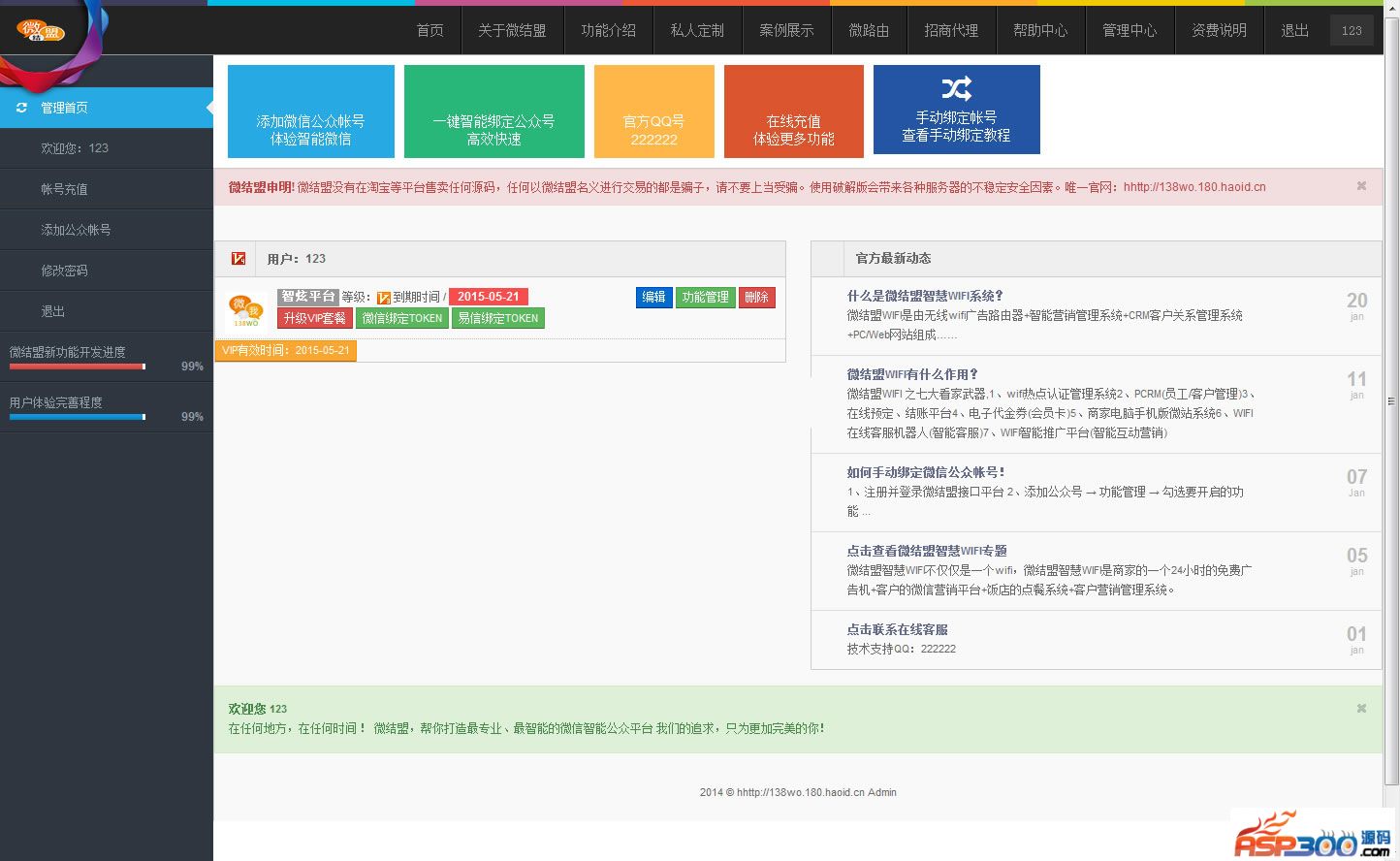Viewport: 1400px width, 861px height.
Task: Open 帮助中心 from the top menu
Action: click(x=1040, y=31)
